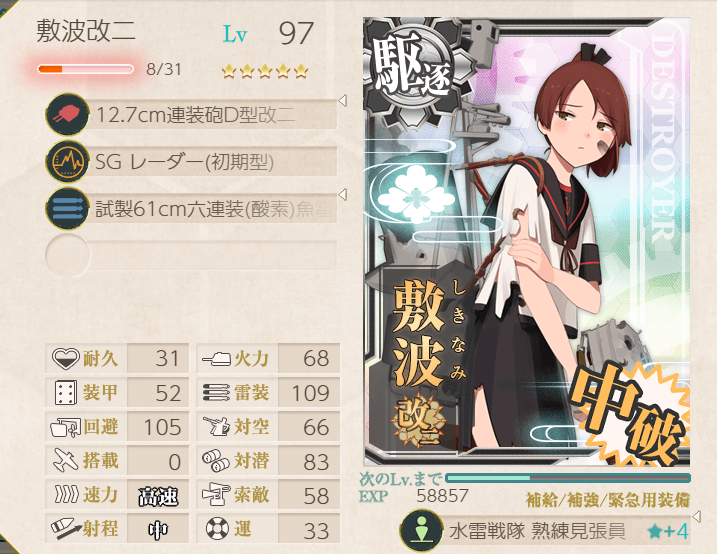Click the orange SG radar equipment icon
This screenshot has width=717, height=554.
coord(67,162)
